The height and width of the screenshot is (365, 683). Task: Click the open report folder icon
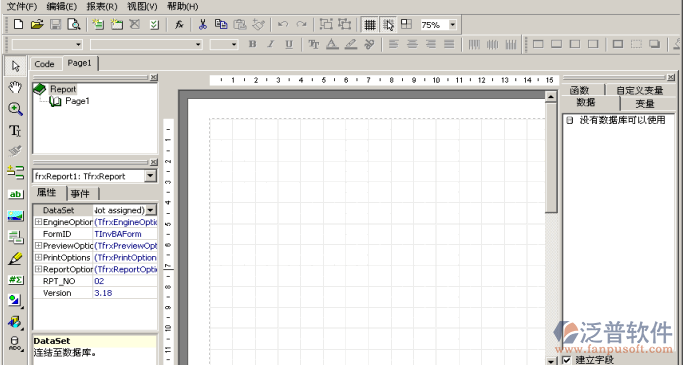coord(37,24)
